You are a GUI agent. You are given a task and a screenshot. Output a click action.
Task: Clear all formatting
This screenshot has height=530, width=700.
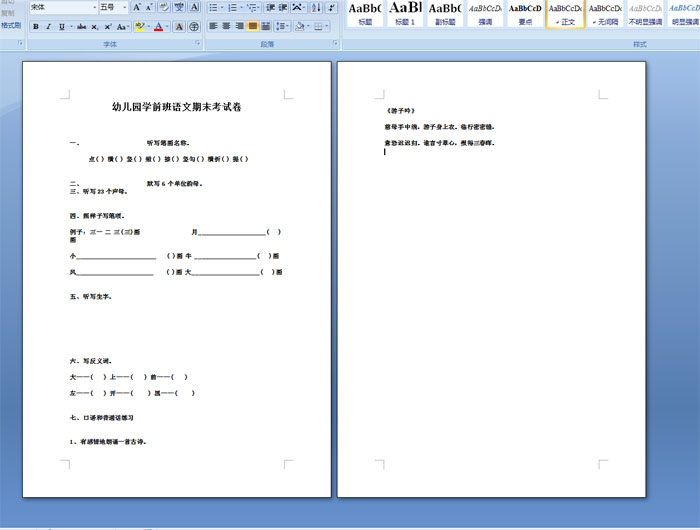point(164,7)
